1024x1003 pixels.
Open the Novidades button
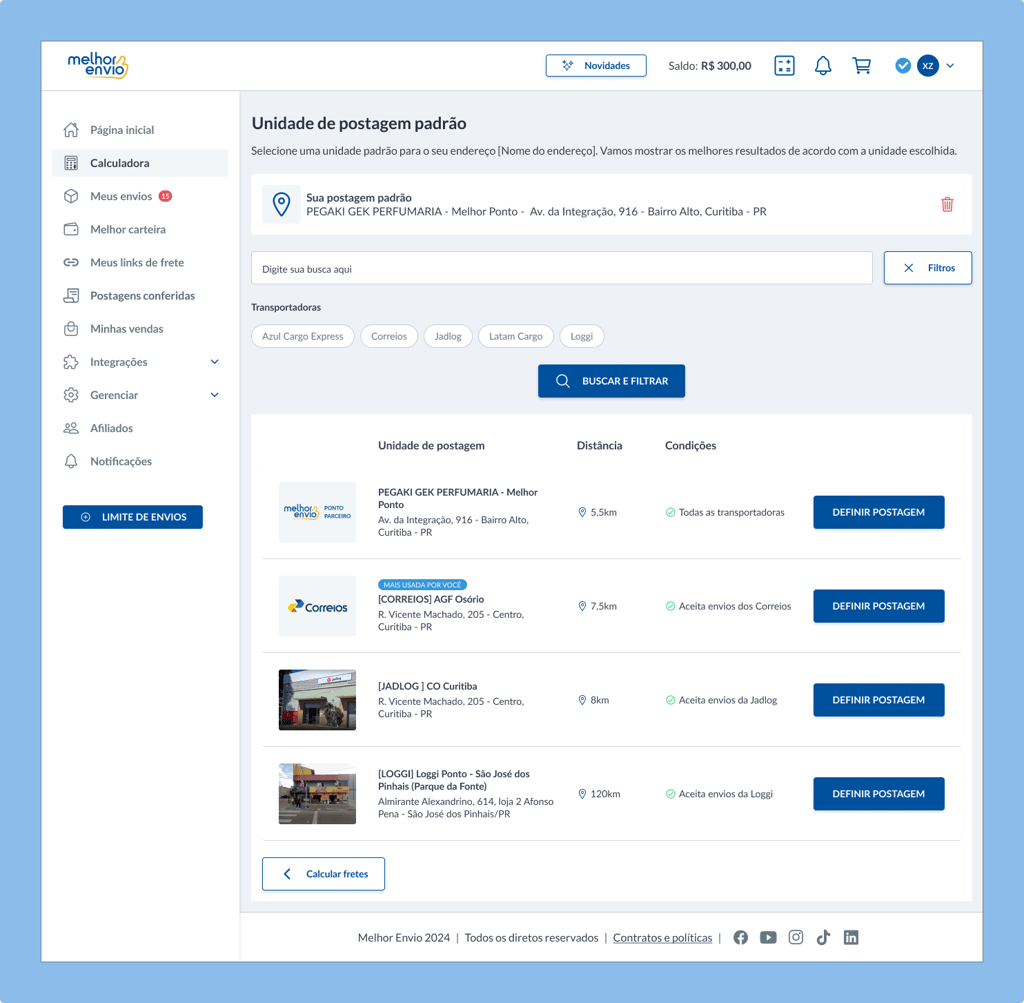click(x=596, y=65)
